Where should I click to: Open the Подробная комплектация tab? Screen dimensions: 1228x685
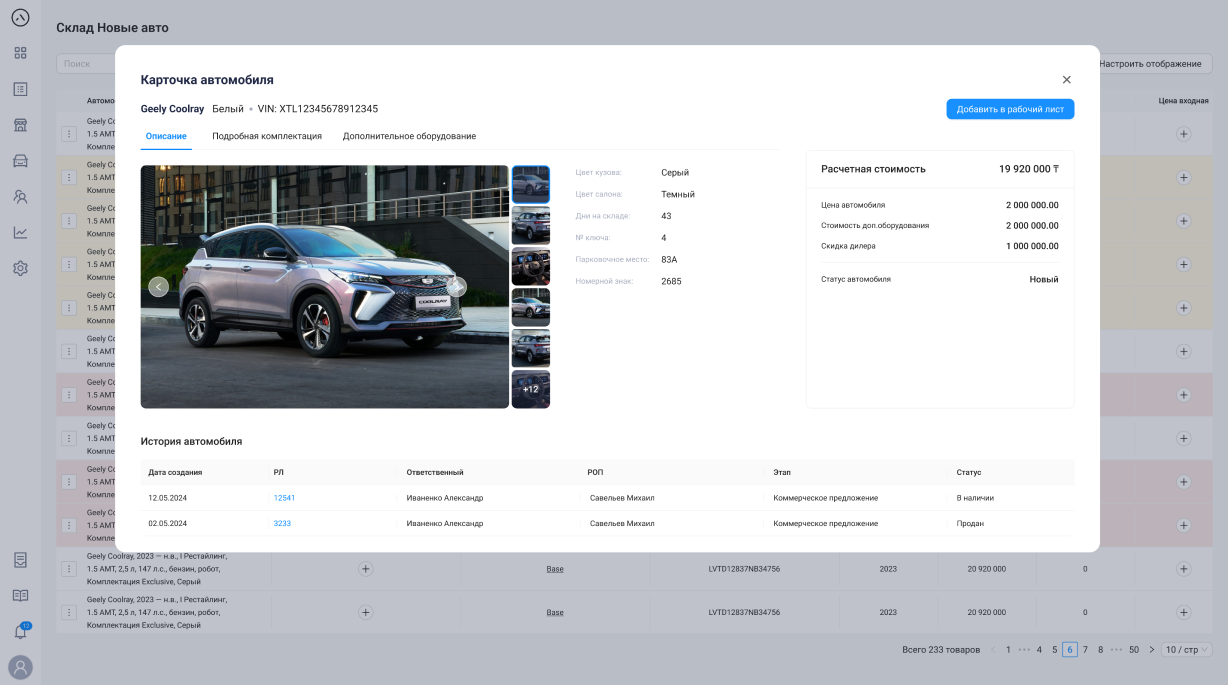(x=267, y=136)
